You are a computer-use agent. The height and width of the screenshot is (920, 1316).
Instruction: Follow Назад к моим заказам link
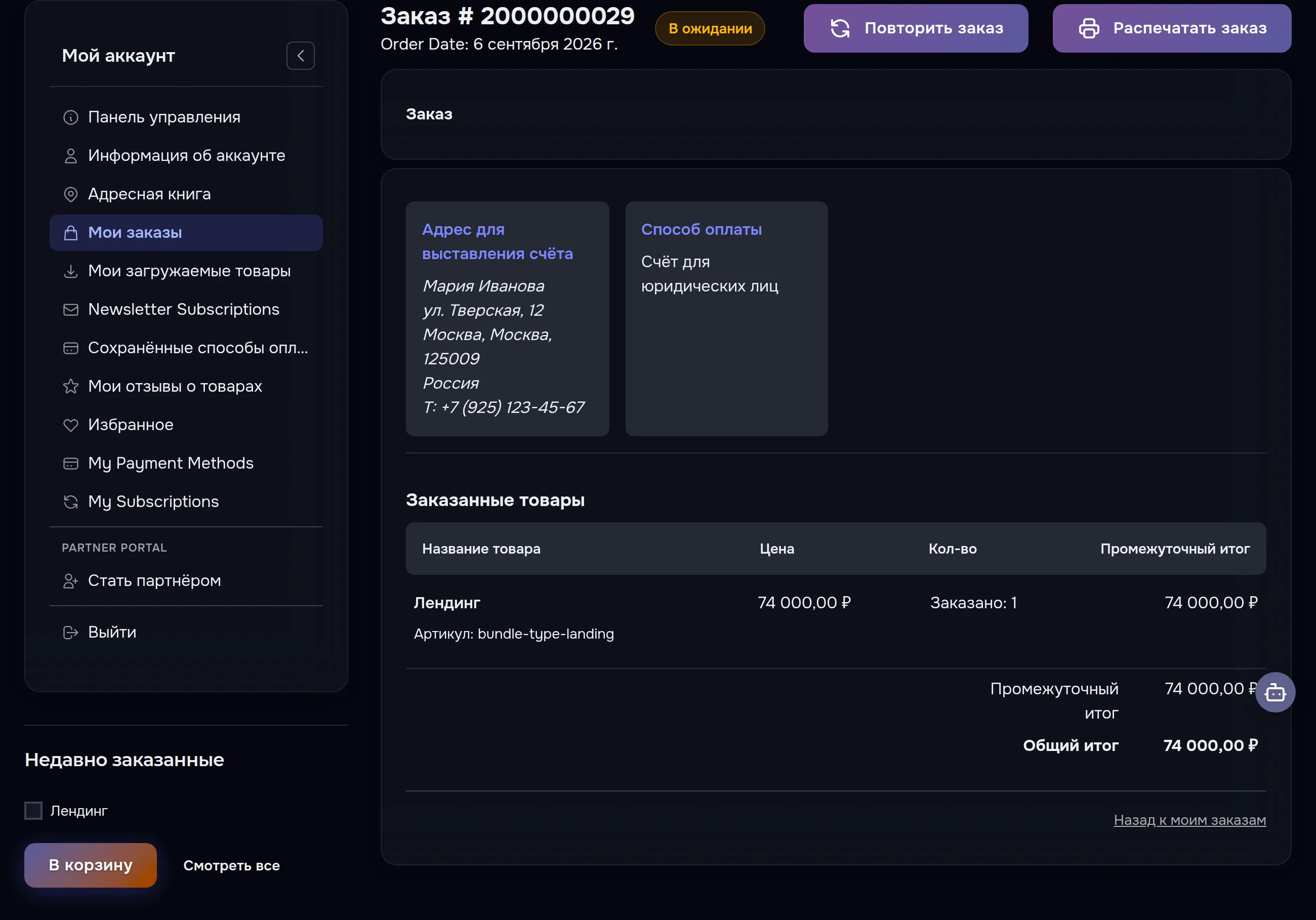(x=1190, y=820)
